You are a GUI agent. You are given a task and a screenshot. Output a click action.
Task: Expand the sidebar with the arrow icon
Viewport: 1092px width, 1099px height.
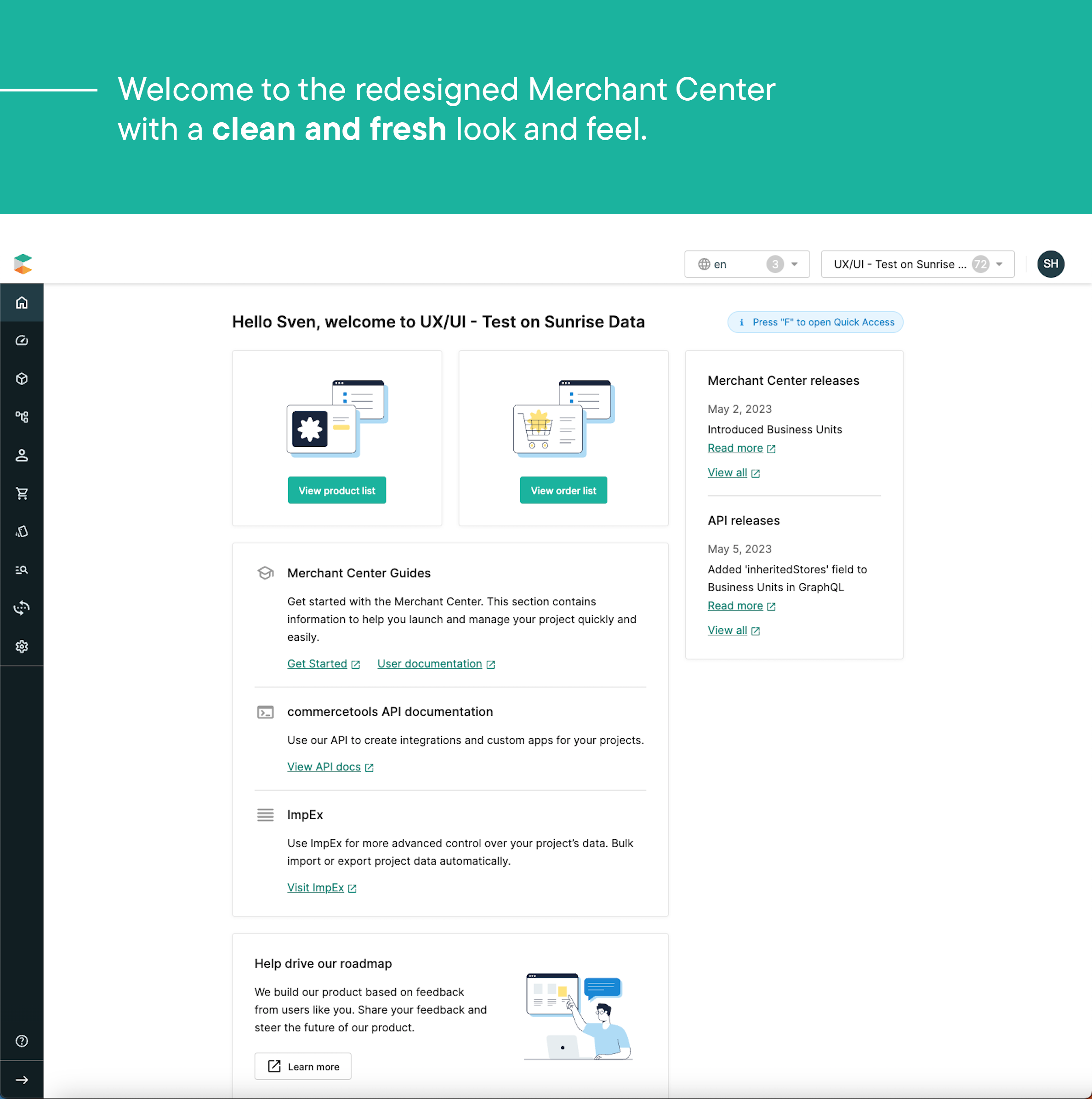point(22,1080)
